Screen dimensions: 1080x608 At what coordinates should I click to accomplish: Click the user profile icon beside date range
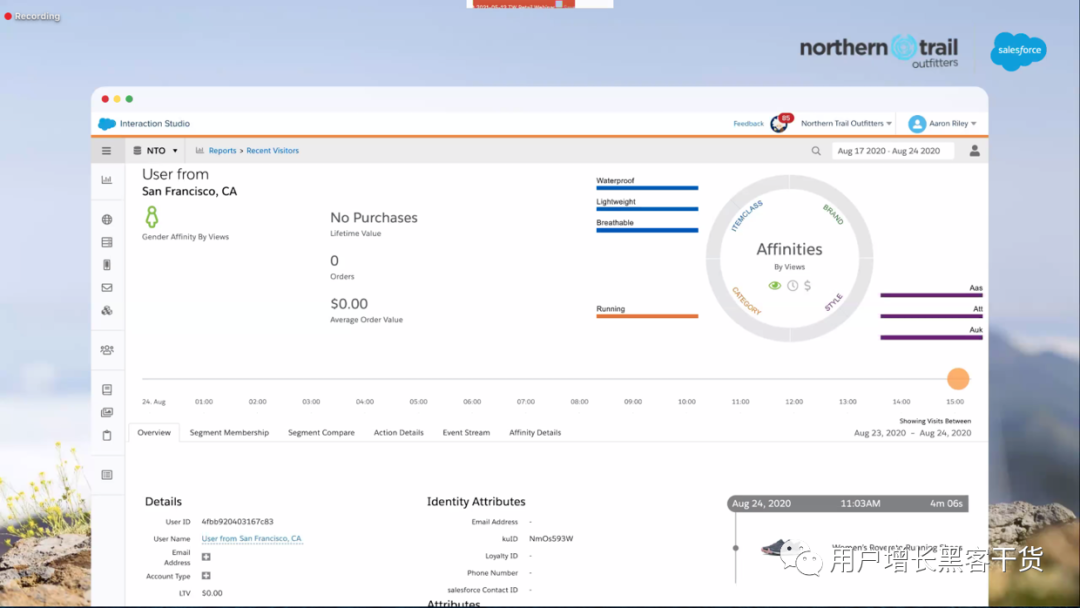975,151
